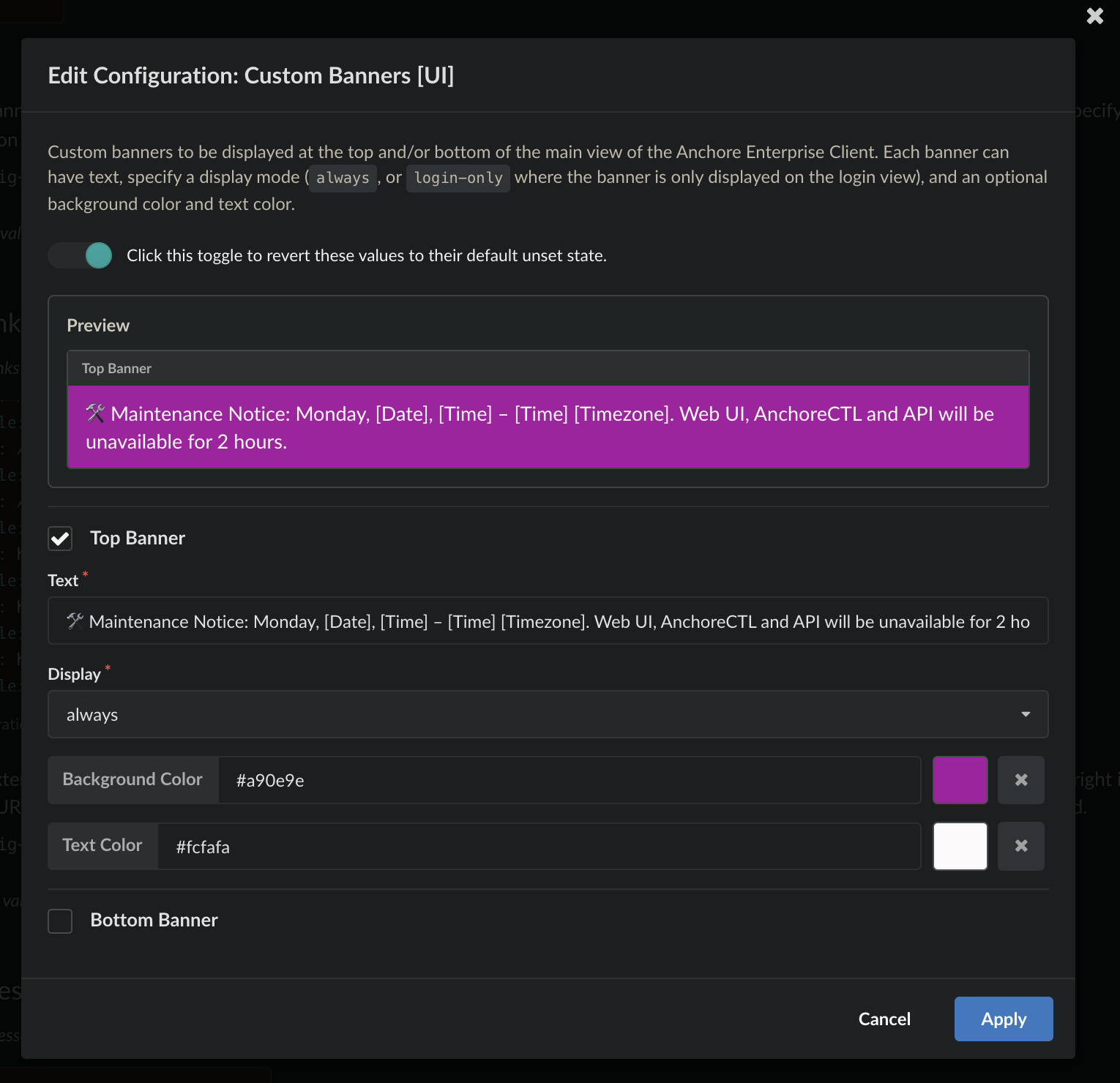Click the chevron on the always selector

click(x=1025, y=714)
